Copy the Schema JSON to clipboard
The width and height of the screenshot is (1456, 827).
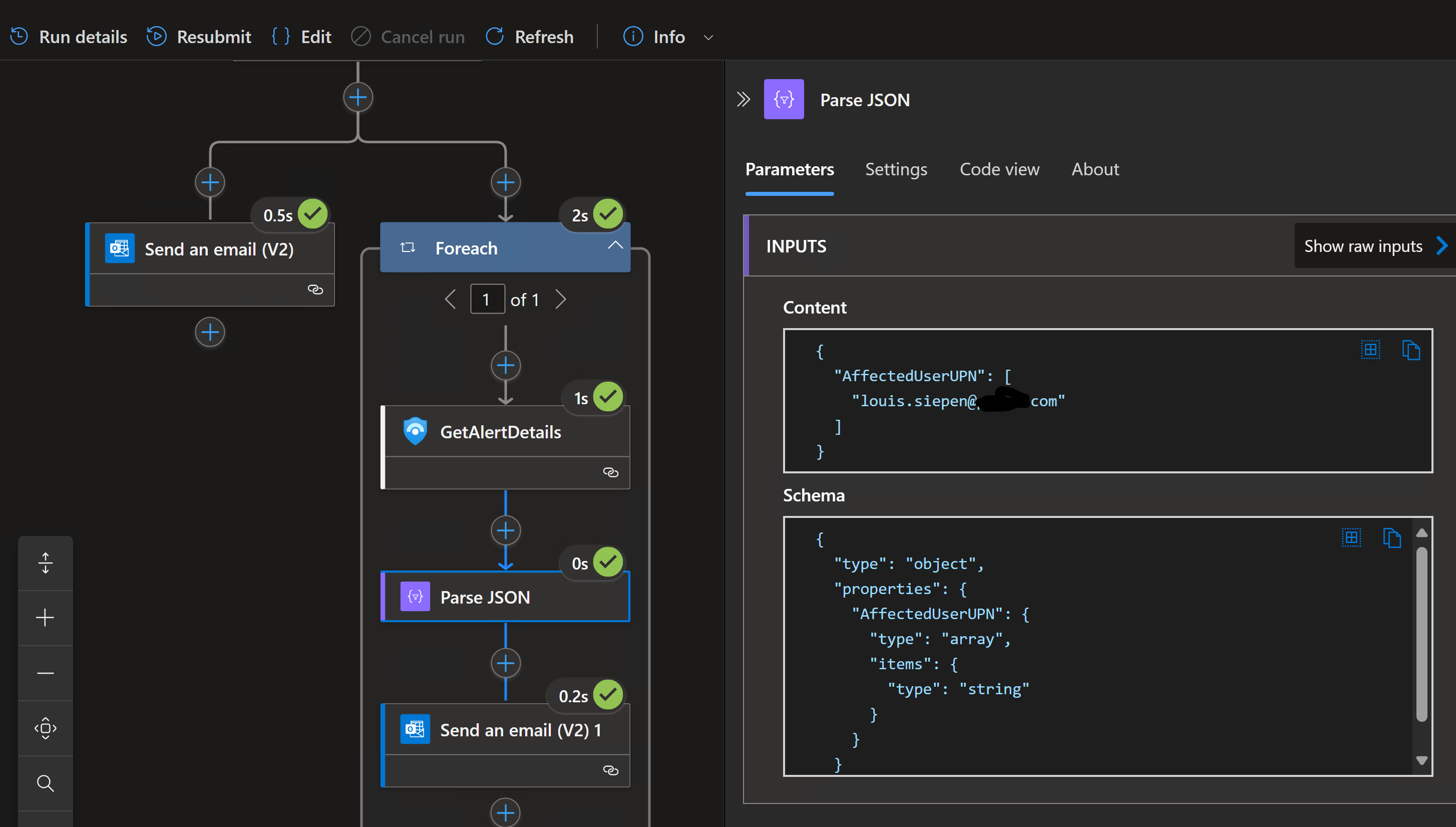click(x=1391, y=537)
